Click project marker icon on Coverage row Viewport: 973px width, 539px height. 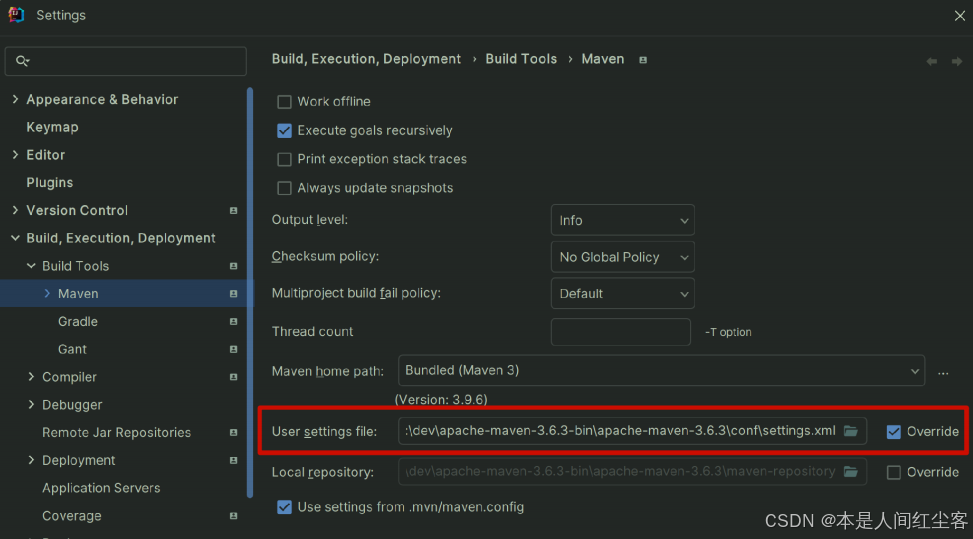click(x=233, y=516)
